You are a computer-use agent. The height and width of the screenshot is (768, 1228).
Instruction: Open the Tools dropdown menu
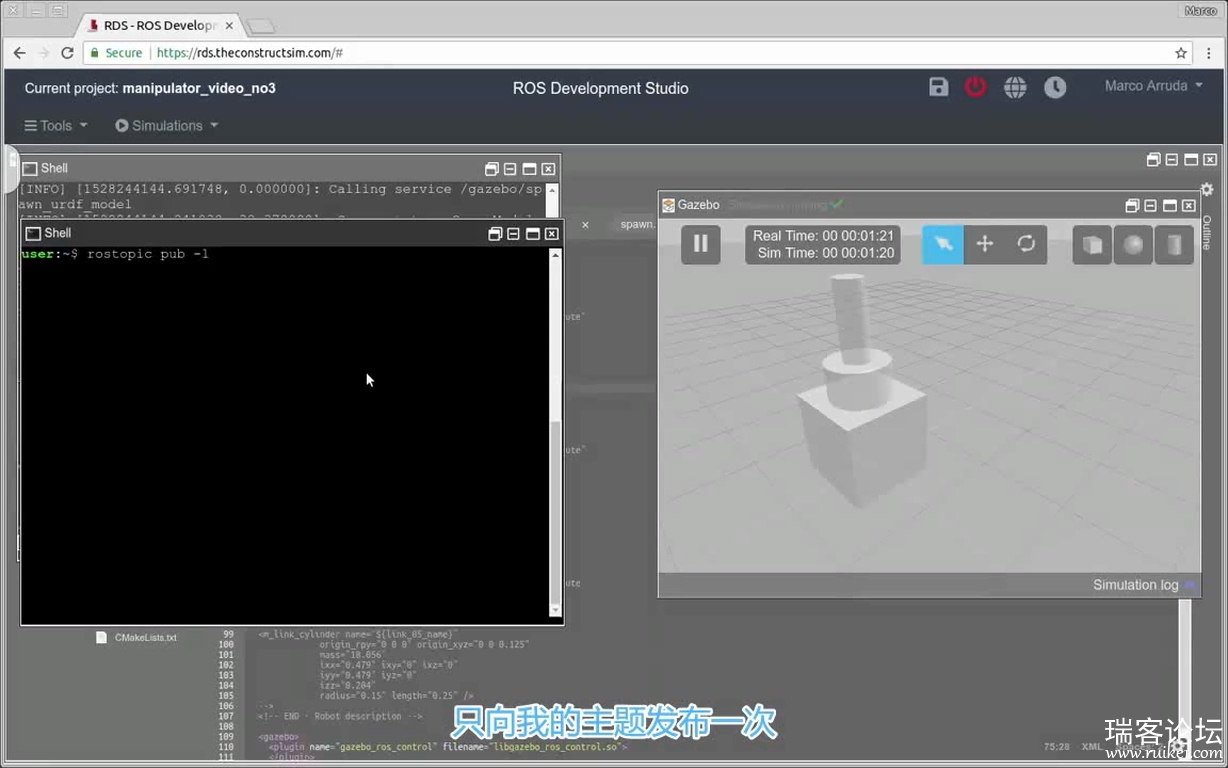pyautogui.click(x=56, y=125)
